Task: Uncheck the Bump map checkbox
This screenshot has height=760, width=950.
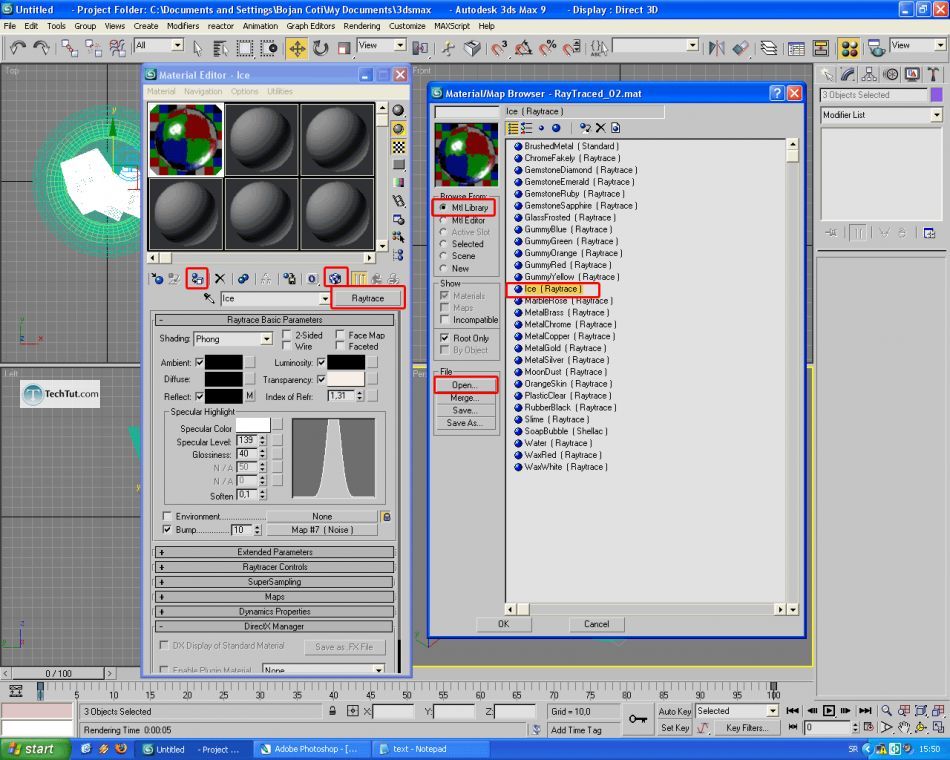Action: point(167,529)
